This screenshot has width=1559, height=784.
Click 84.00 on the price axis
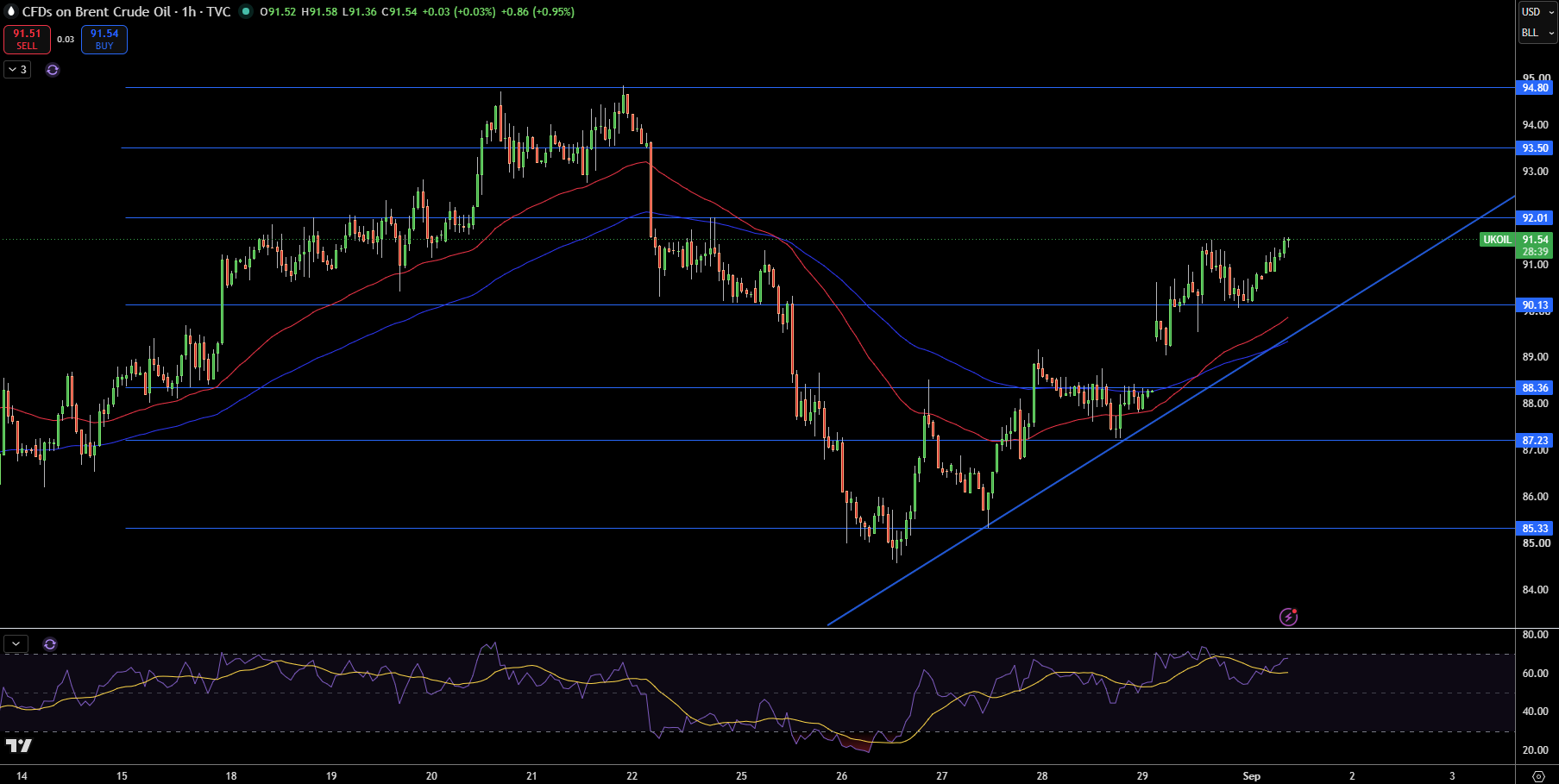pos(1535,590)
